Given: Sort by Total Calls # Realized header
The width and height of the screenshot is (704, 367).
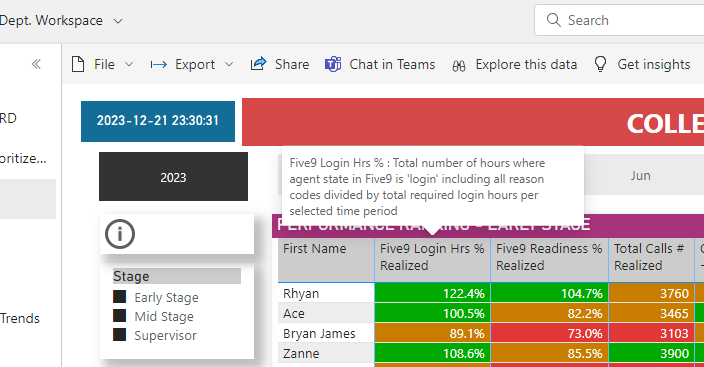Looking at the screenshot, I should (651, 260).
